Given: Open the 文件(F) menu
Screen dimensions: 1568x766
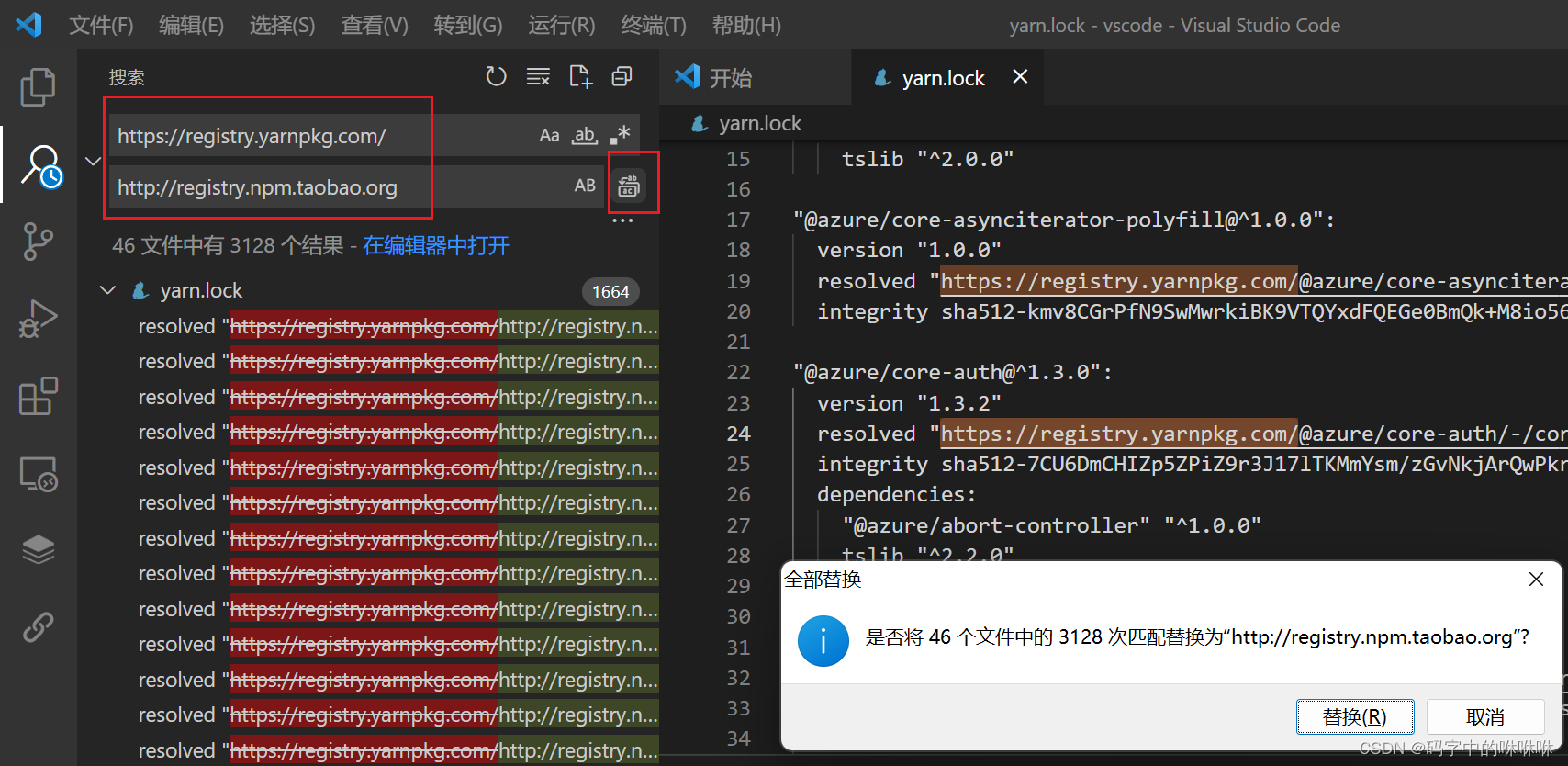Looking at the screenshot, I should [101, 25].
